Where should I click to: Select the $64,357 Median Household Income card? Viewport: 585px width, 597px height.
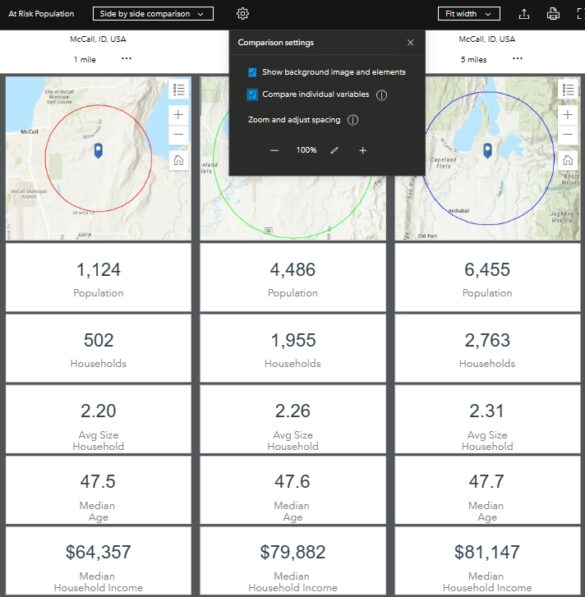point(98,561)
